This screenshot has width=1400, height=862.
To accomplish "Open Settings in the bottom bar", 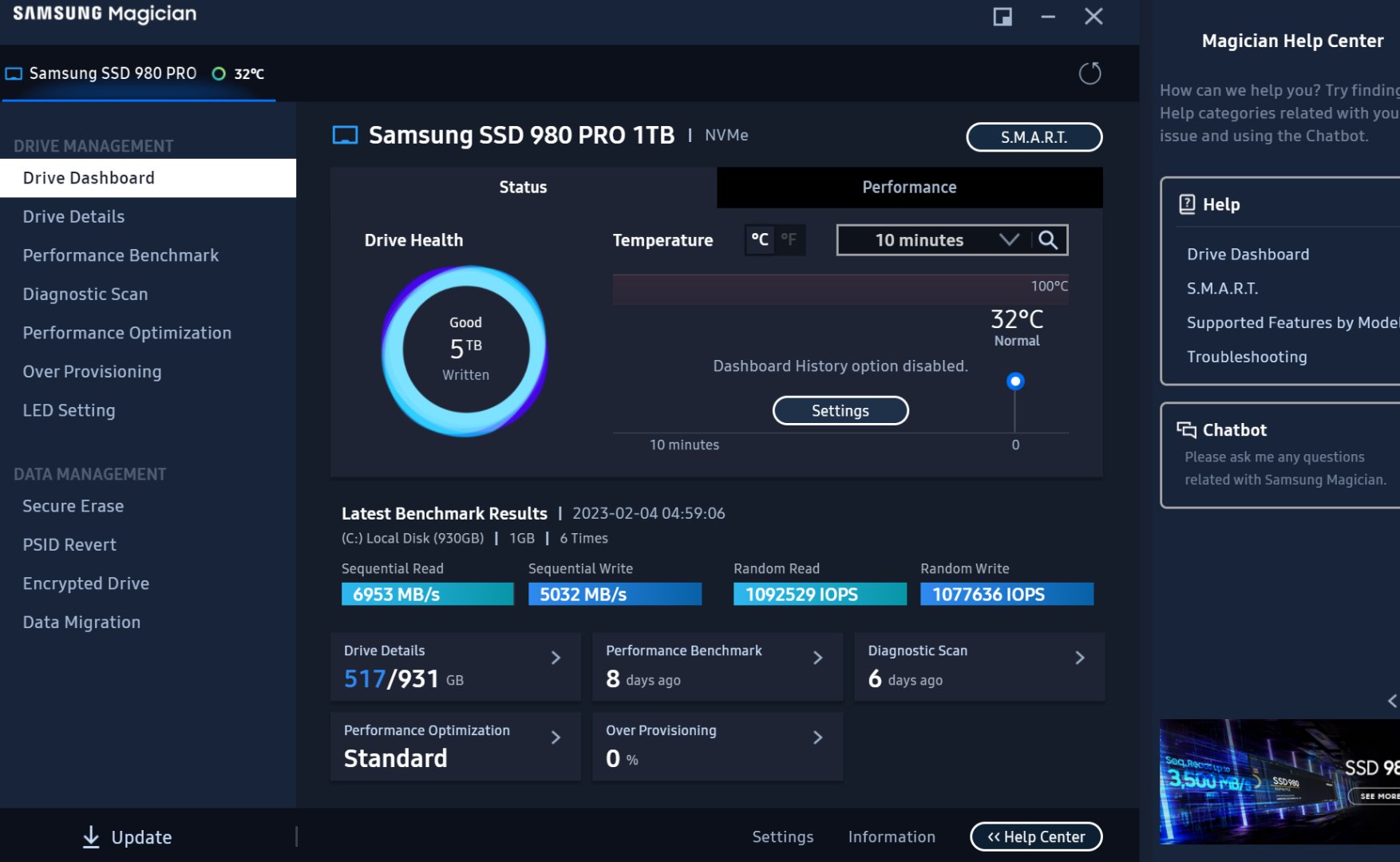I will (783, 836).
